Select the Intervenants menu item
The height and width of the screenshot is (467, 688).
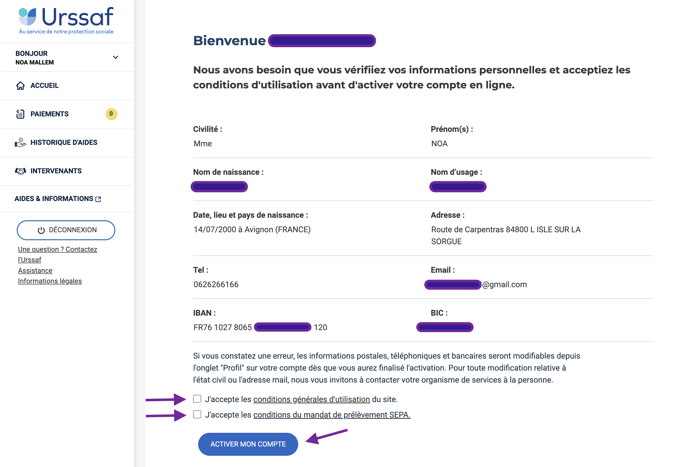tap(67, 171)
